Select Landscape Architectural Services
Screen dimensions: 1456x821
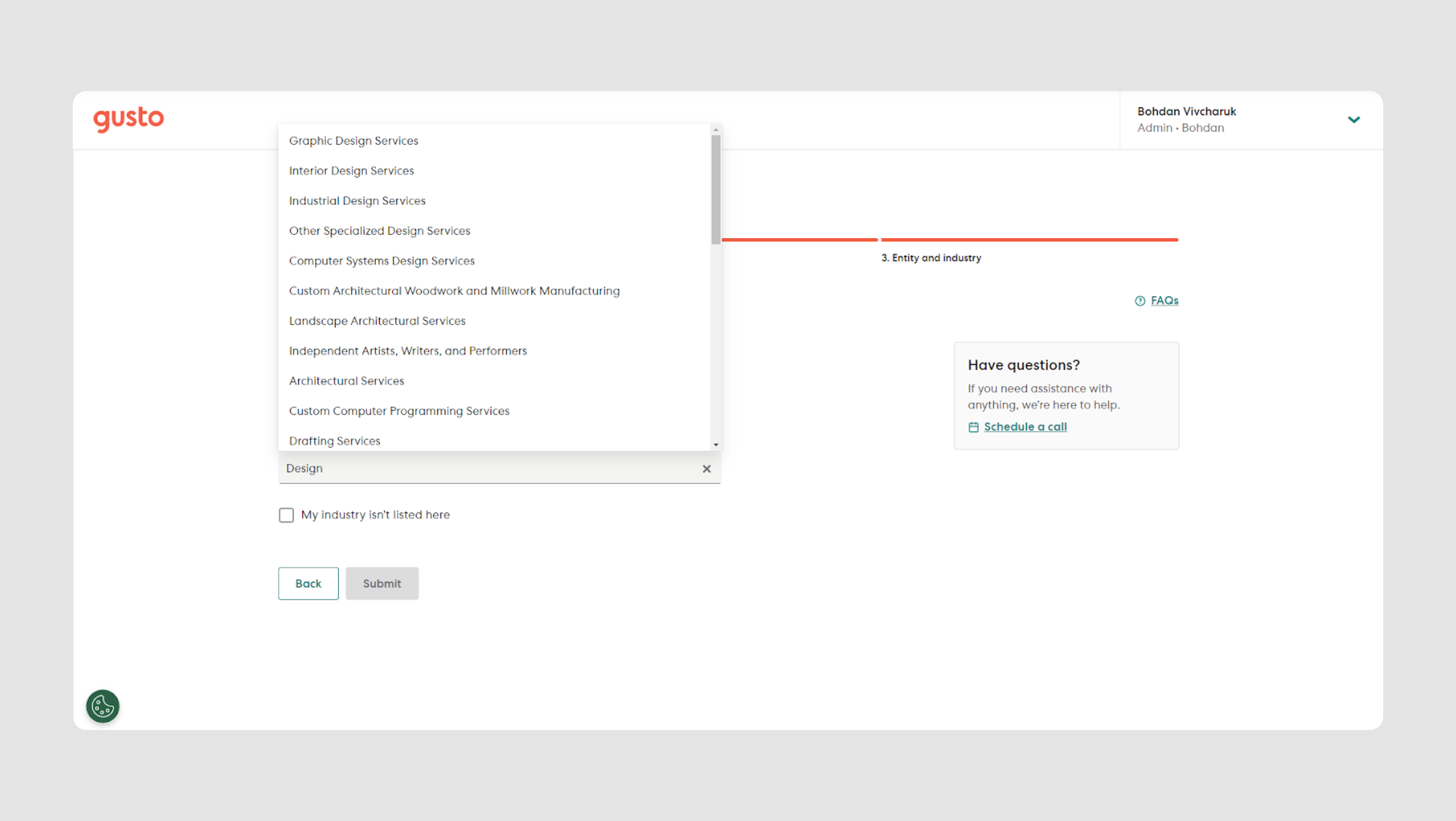(494, 321)
